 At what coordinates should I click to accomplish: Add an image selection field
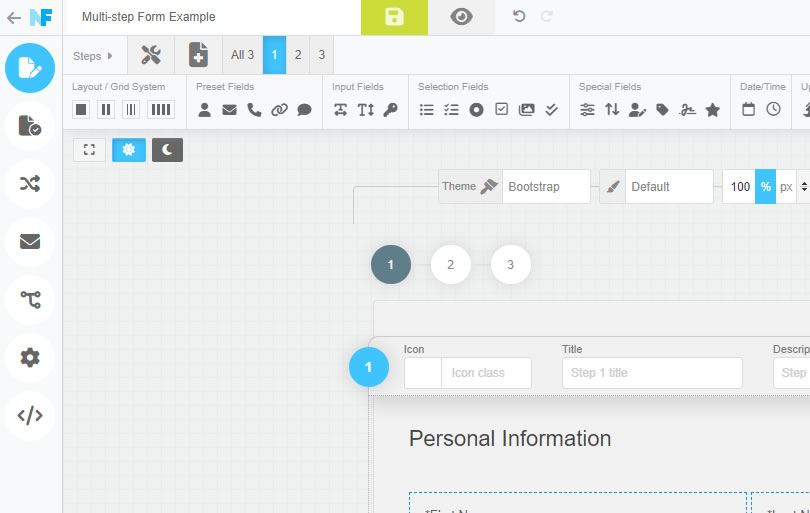click(x=526, y=110)
